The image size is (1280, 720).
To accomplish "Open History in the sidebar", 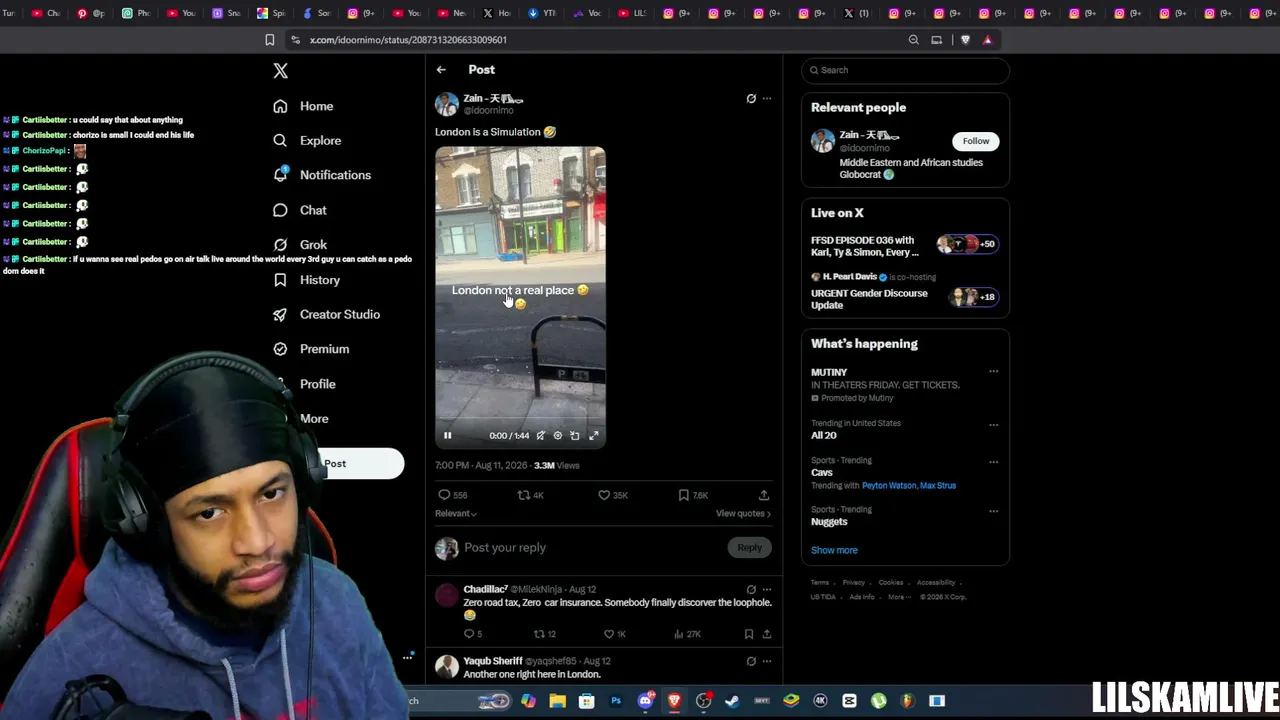I will 306,280.
